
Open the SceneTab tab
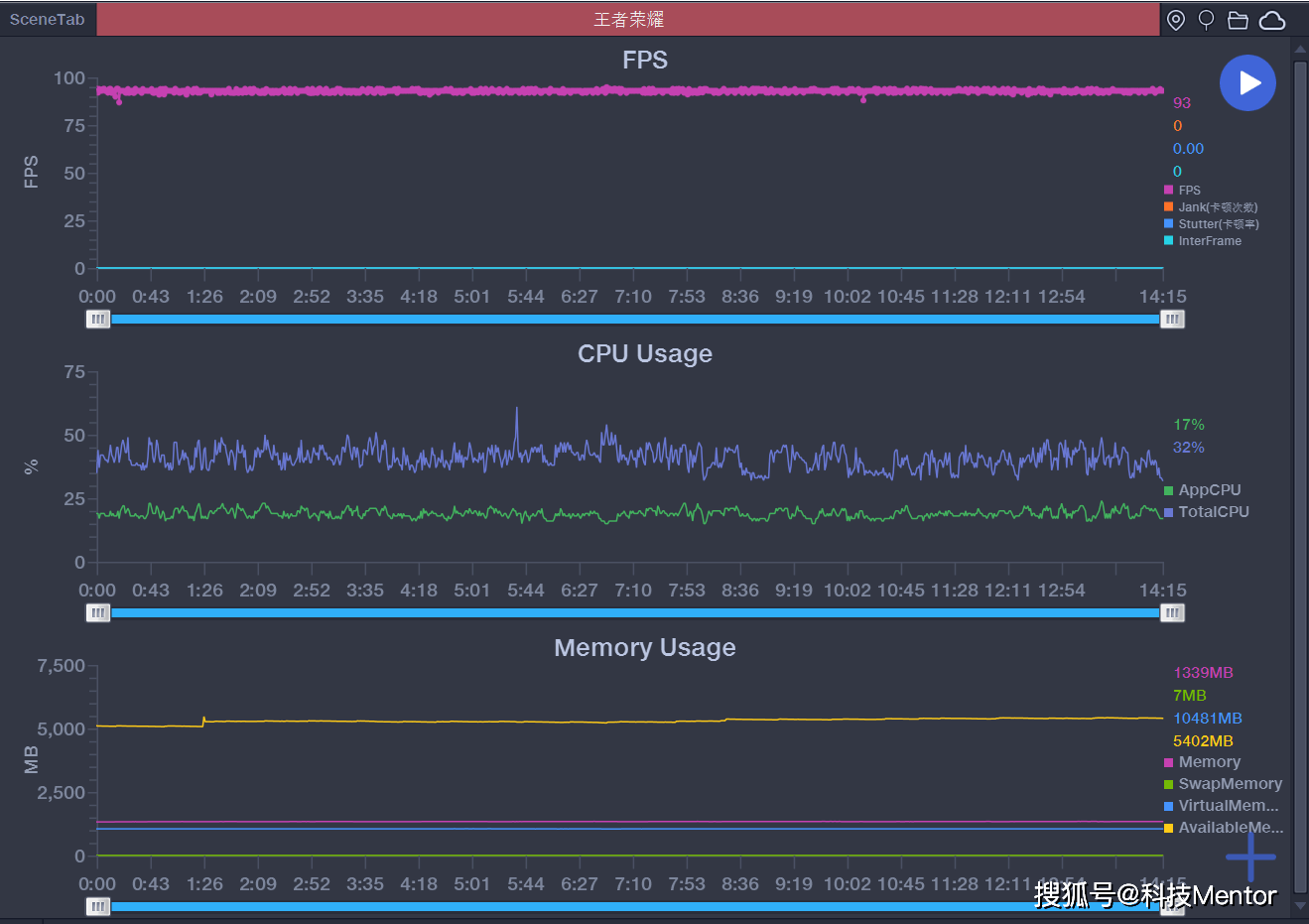pos(48,19)
